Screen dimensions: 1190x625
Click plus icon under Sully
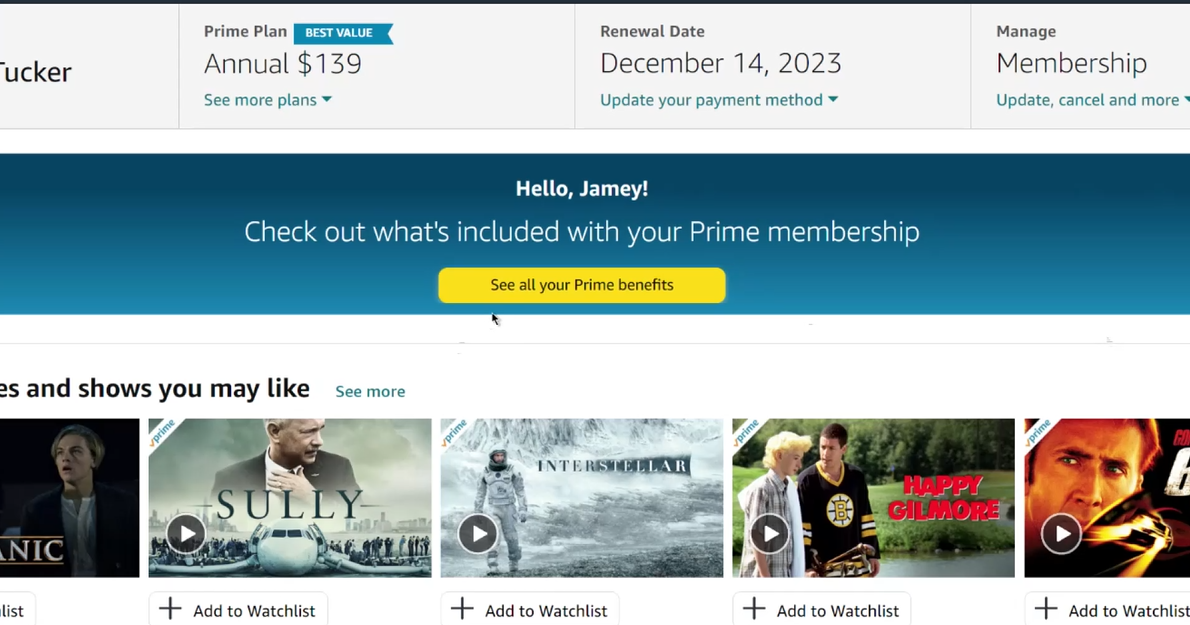171,609
